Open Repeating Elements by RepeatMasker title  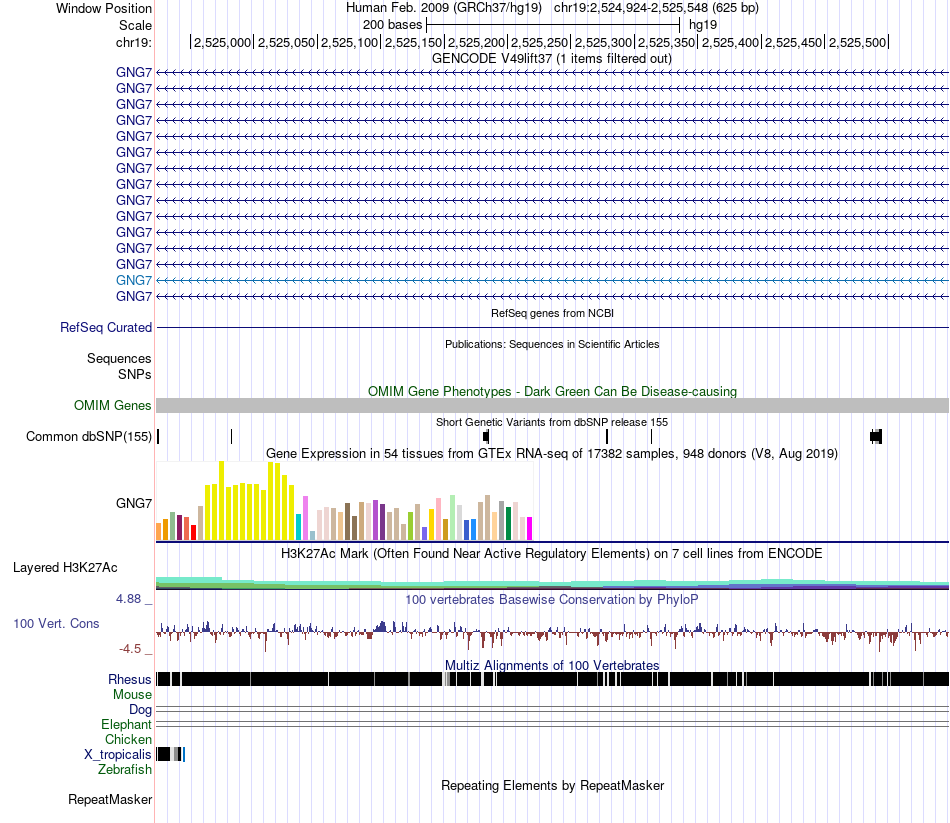pos(552,786)
